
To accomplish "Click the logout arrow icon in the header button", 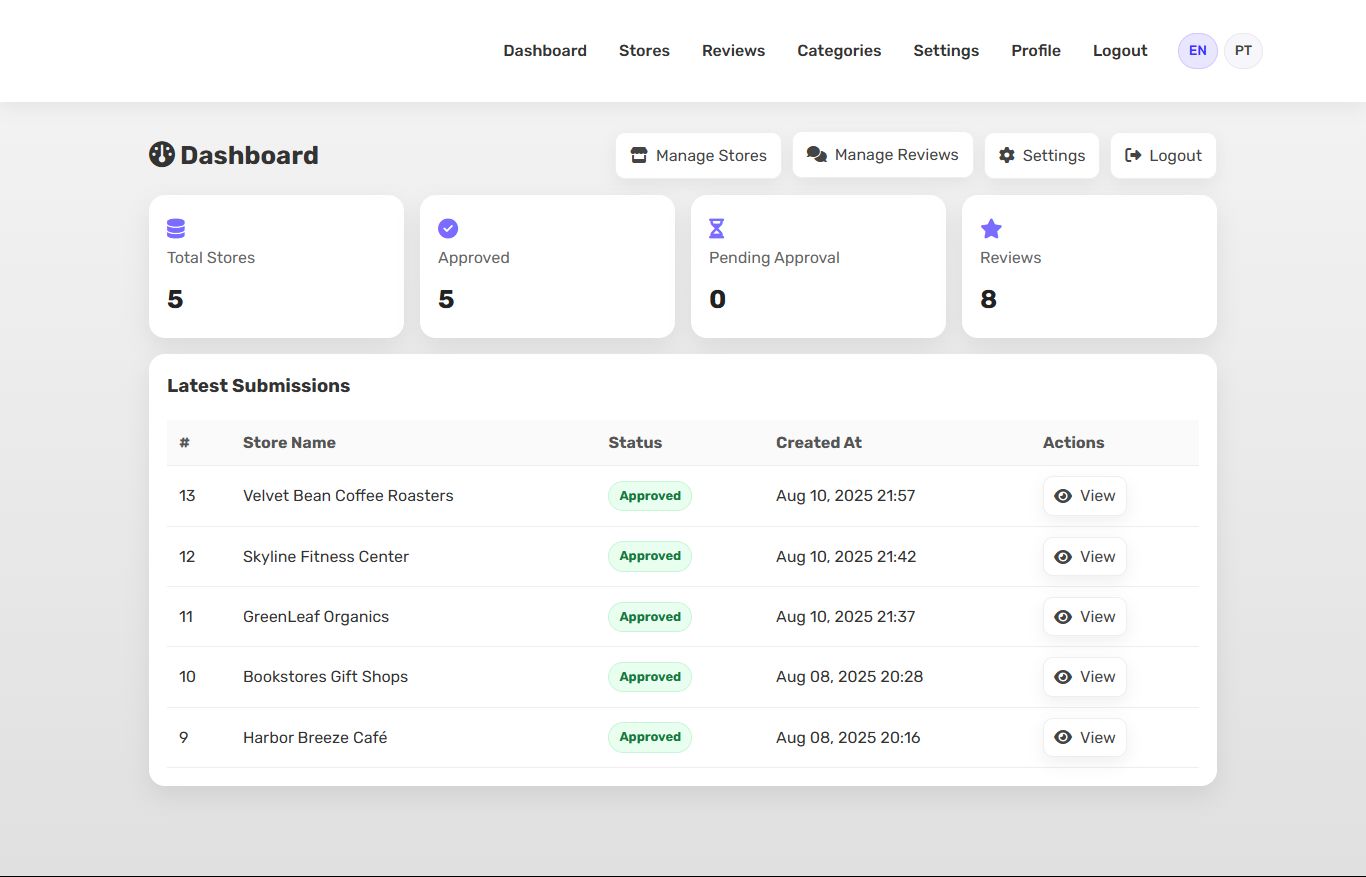I will point(1133,156).
